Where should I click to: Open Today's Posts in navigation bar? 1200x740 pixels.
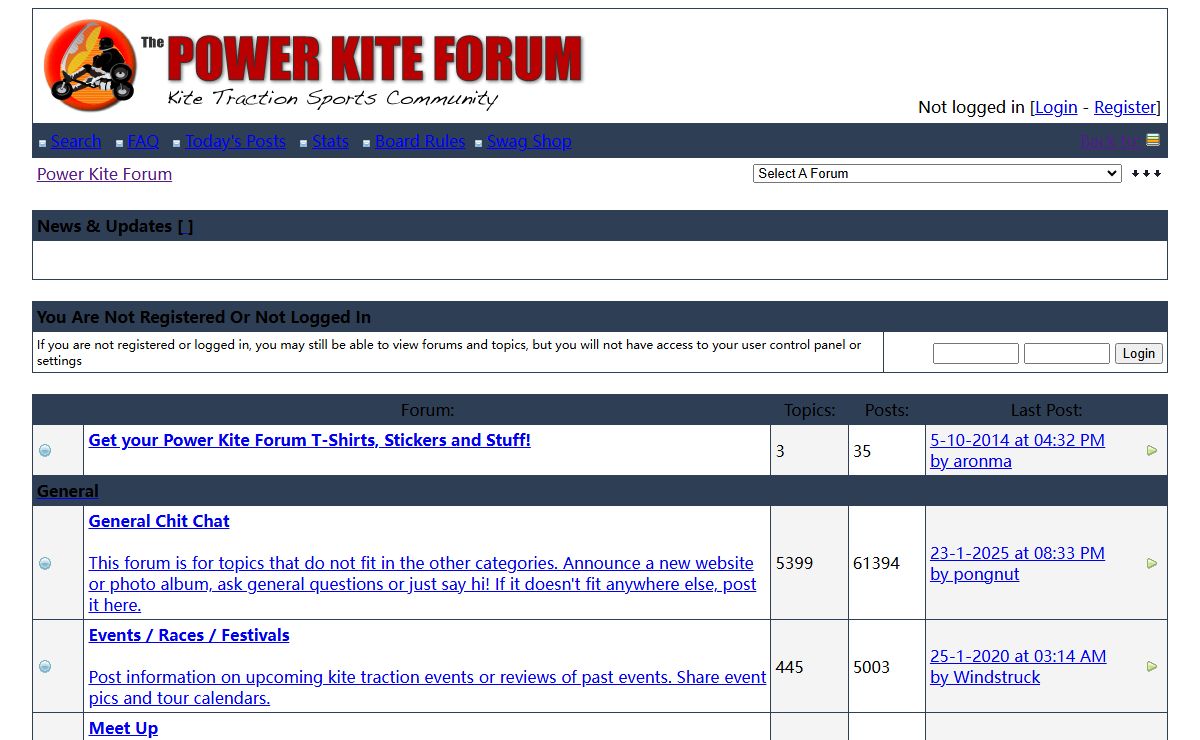coord(235,142)
